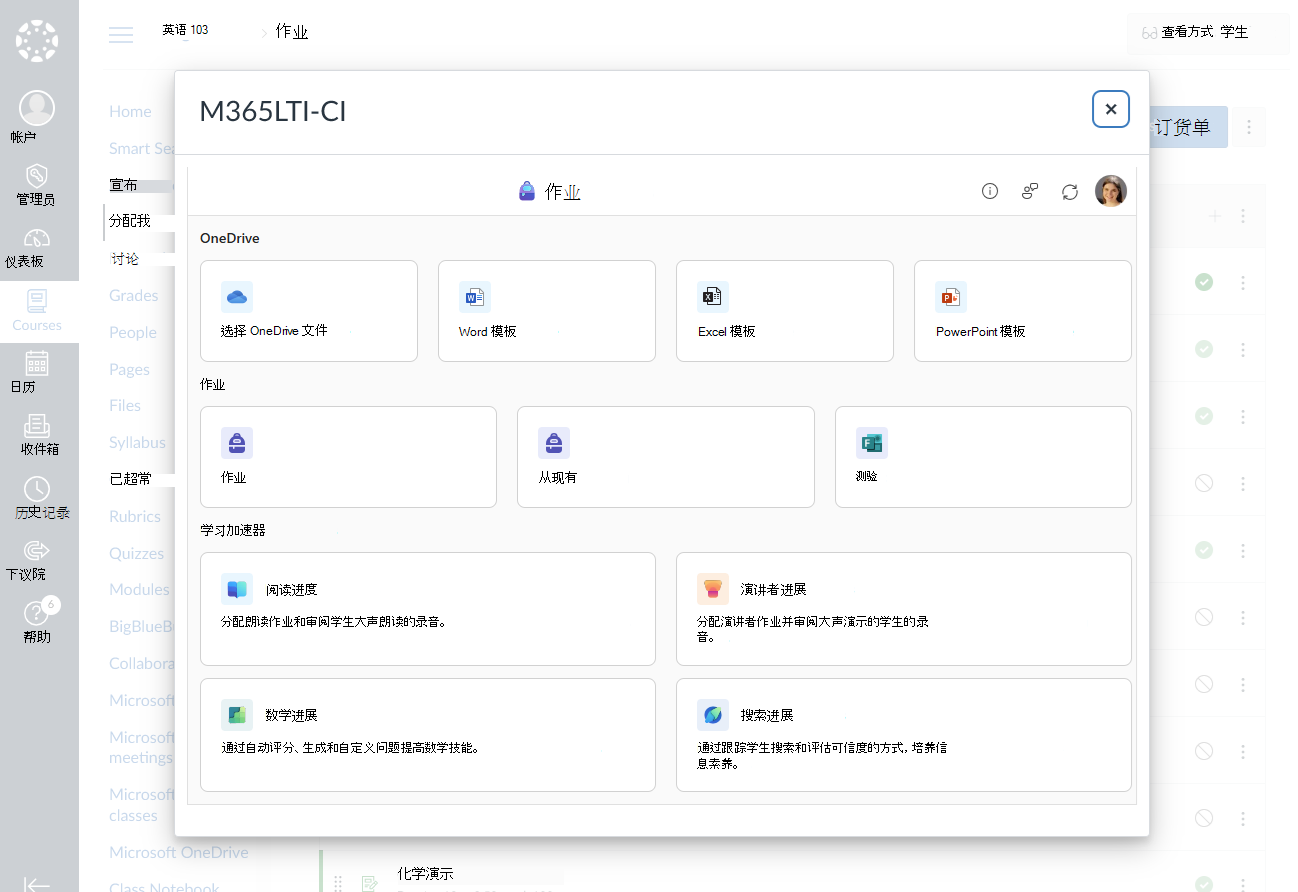
Task: Open 数学进展 math progress card
Action: [428, 735]
